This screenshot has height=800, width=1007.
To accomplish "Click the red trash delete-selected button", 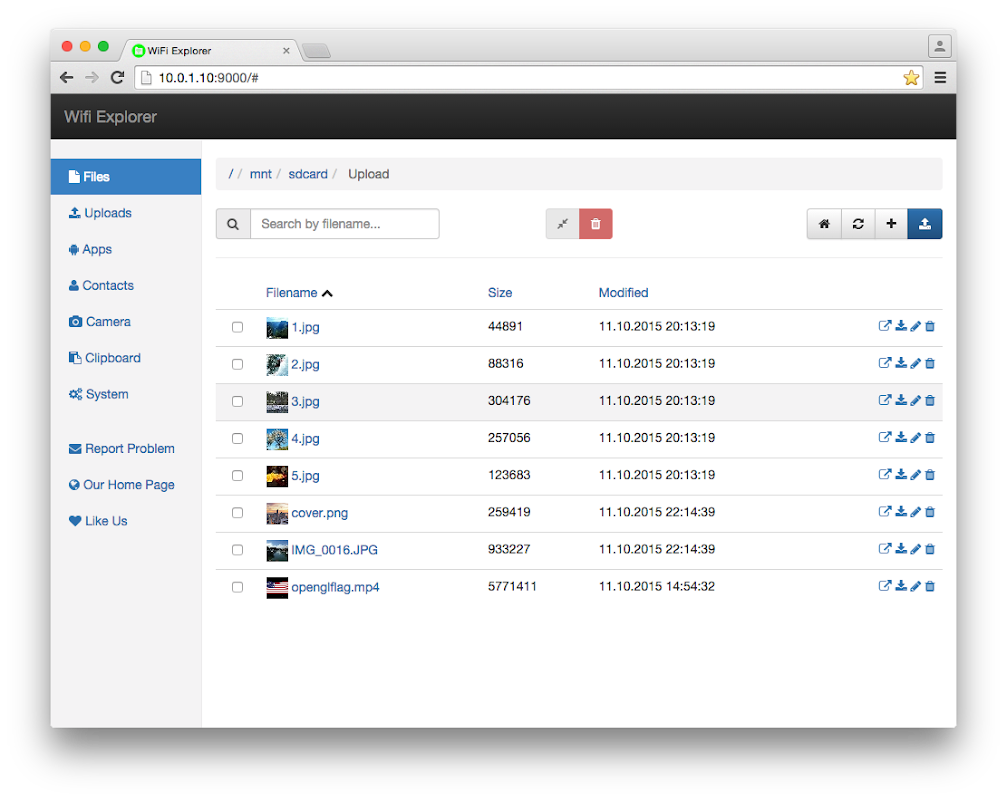I will point(596,224).
